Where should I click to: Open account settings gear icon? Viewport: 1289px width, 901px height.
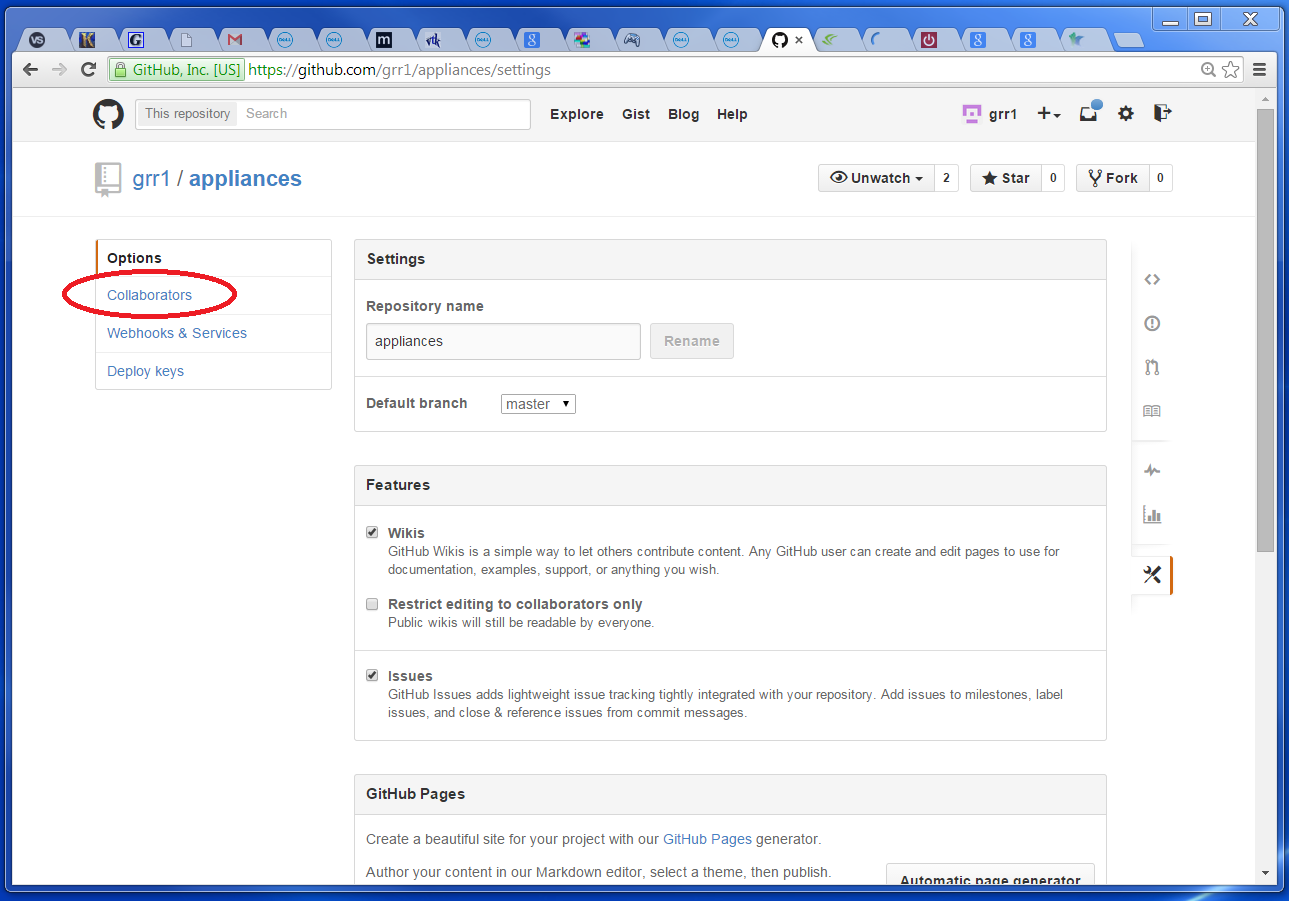point(1126,114)
